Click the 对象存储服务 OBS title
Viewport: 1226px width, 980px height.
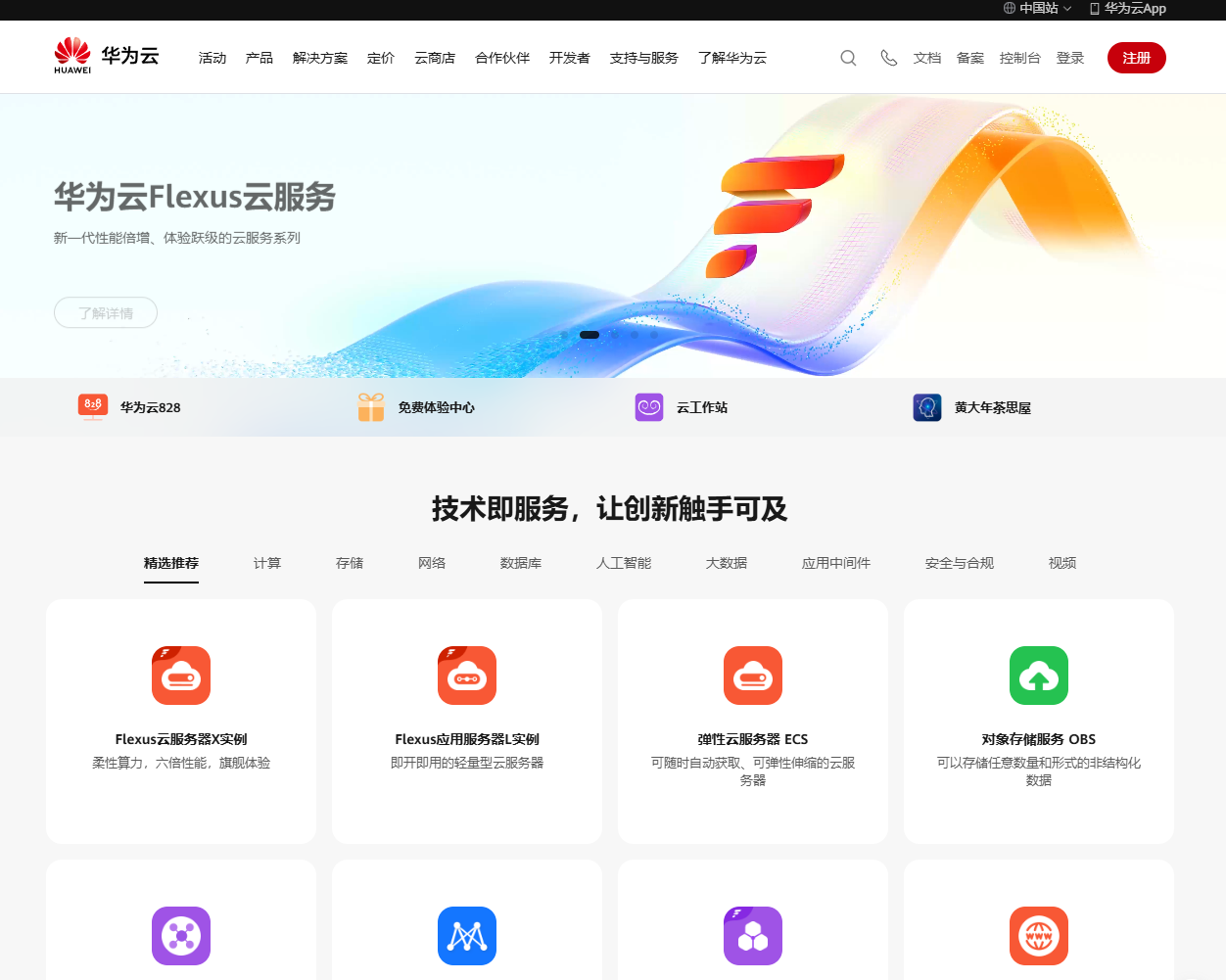click(x=1039, y=739)
